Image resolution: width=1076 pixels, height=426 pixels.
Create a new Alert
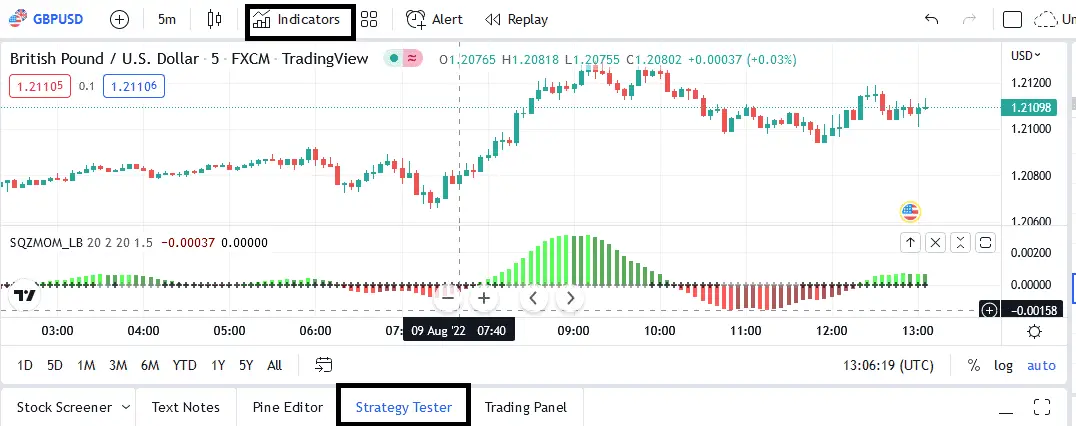pyautogui.click(x=434, y=19)
